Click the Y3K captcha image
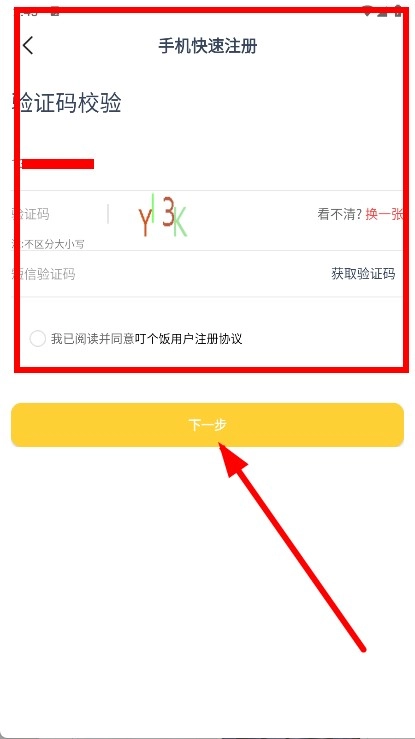415x739 pixels. (x=163, y=215)
